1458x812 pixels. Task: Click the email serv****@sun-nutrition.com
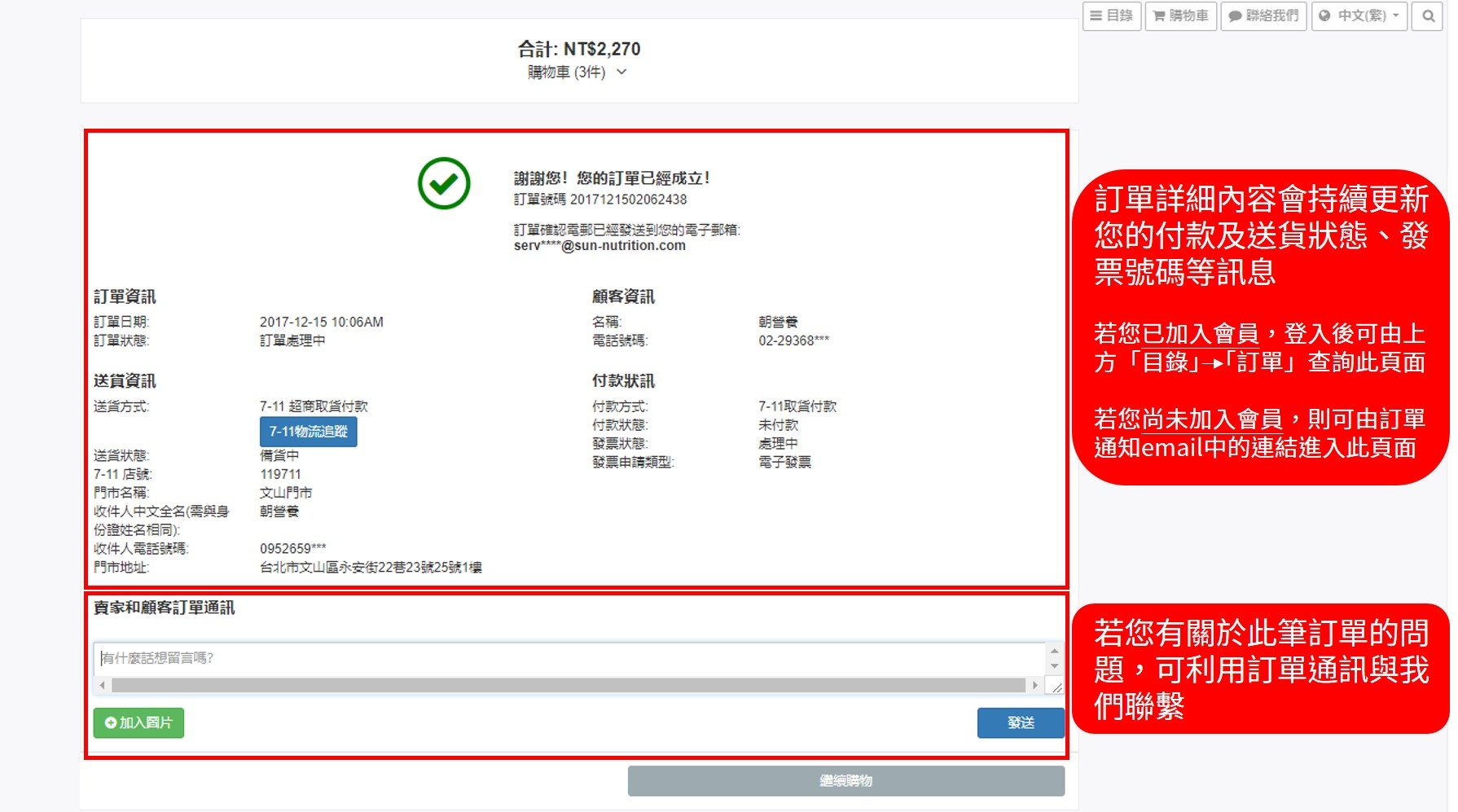(x=599, y=246)
